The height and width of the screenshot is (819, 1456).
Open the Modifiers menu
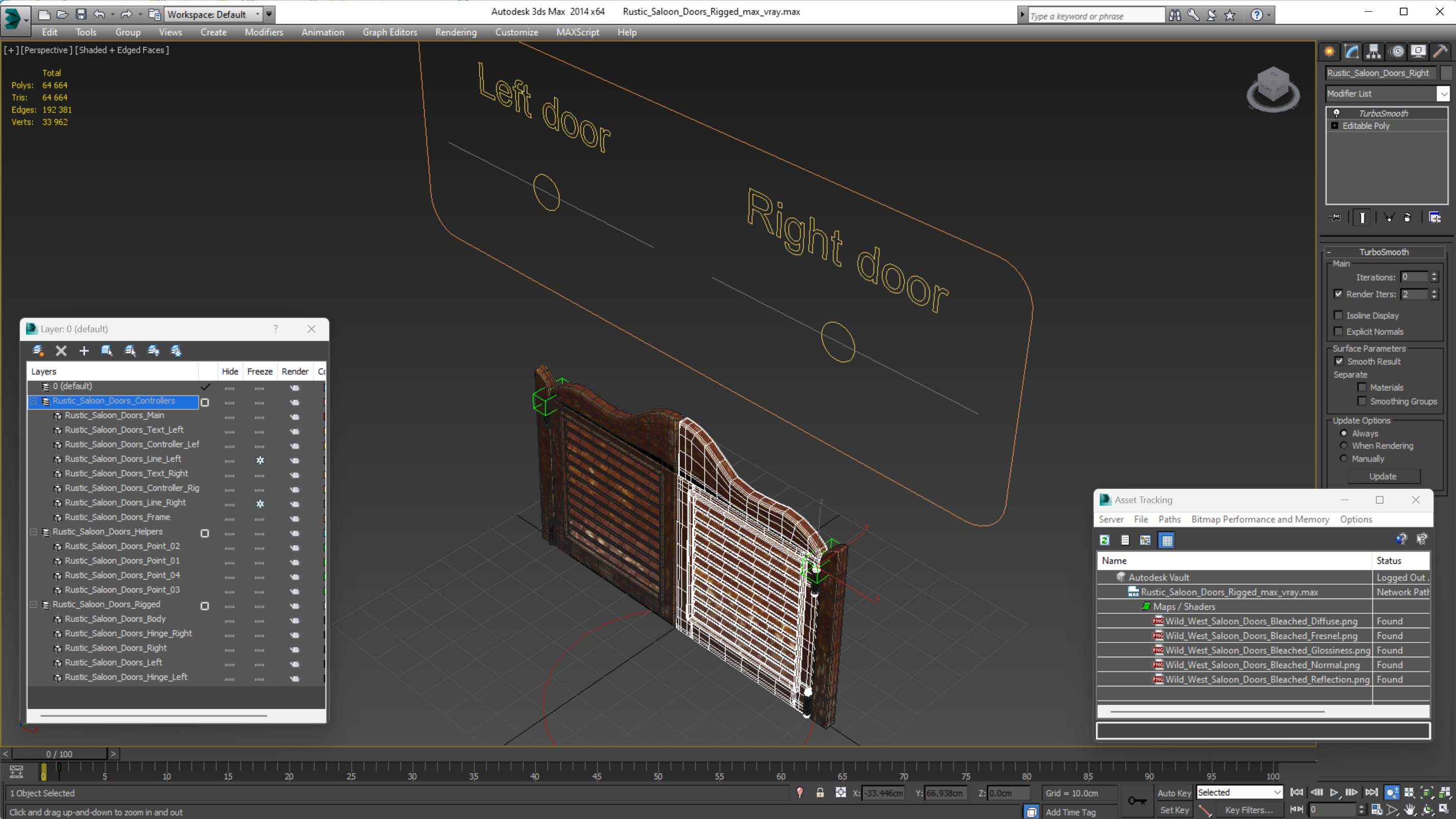[x=263, y=32]
